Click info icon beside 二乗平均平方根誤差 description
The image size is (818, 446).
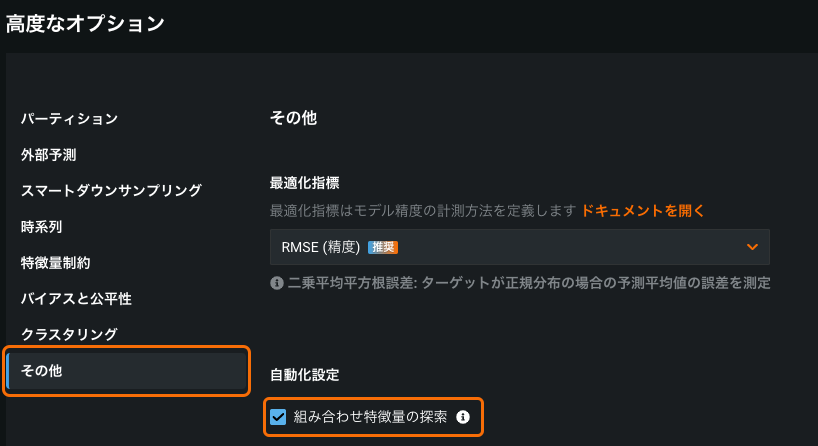point(277,283)
